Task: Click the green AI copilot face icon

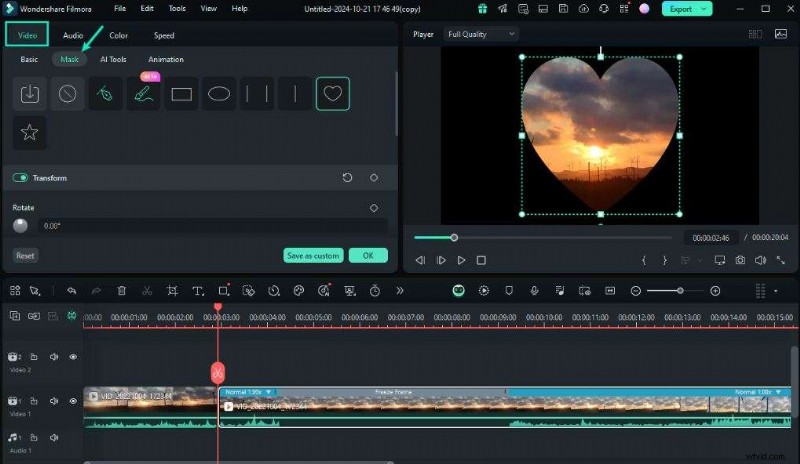Action: tap(459, 290)
